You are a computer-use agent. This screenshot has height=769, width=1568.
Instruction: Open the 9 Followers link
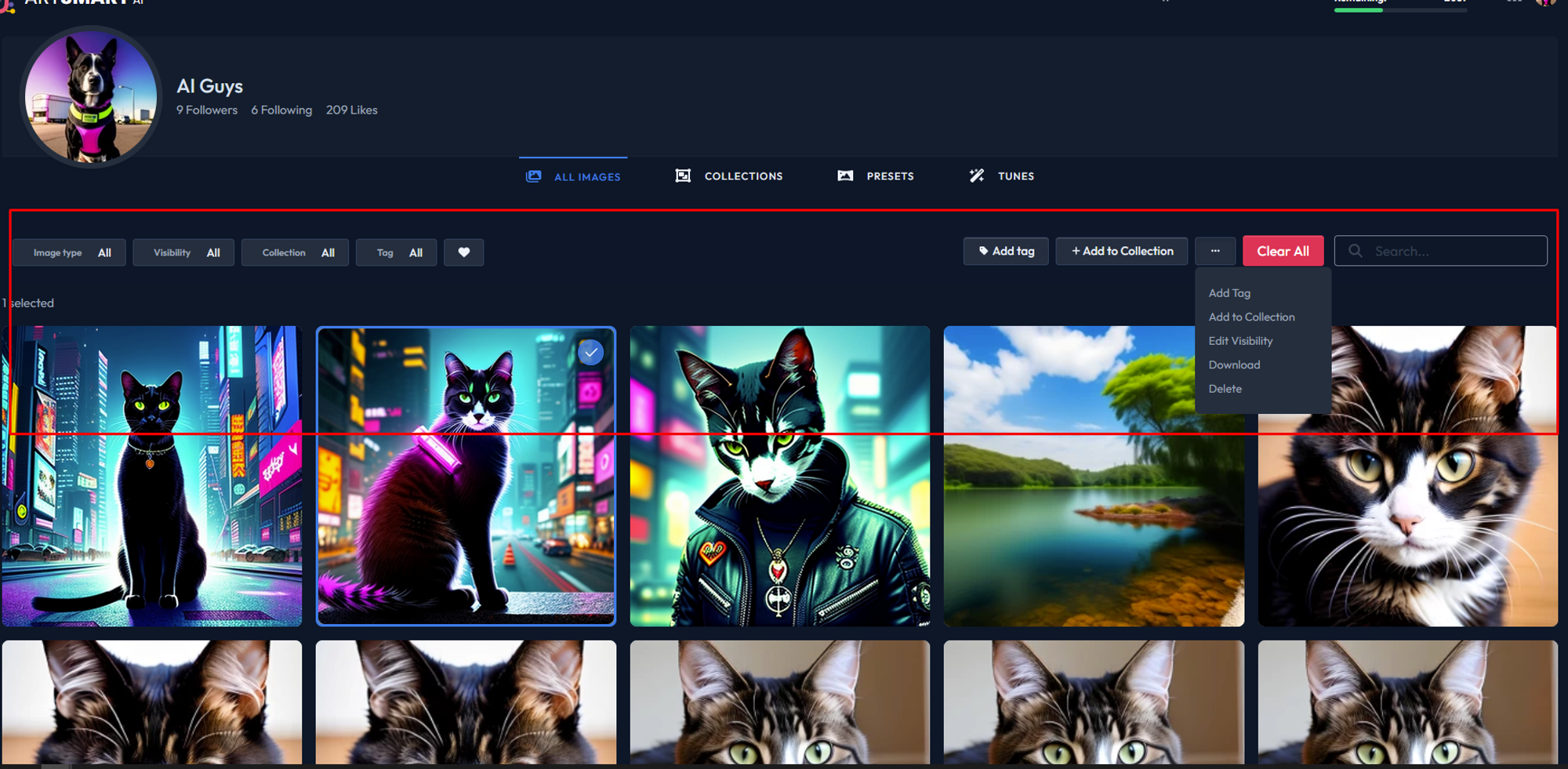click(207, 110)
